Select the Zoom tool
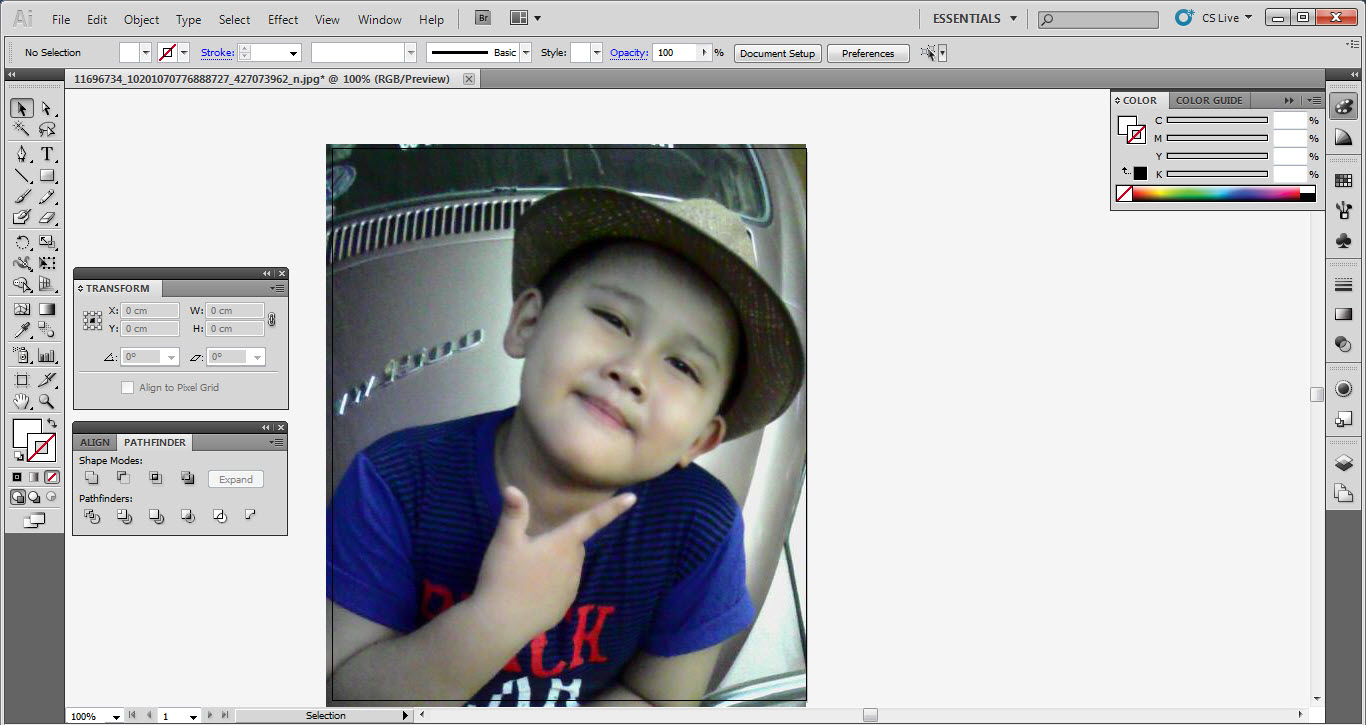Viewport: 1366px width, 725px height. pos(46,401)
